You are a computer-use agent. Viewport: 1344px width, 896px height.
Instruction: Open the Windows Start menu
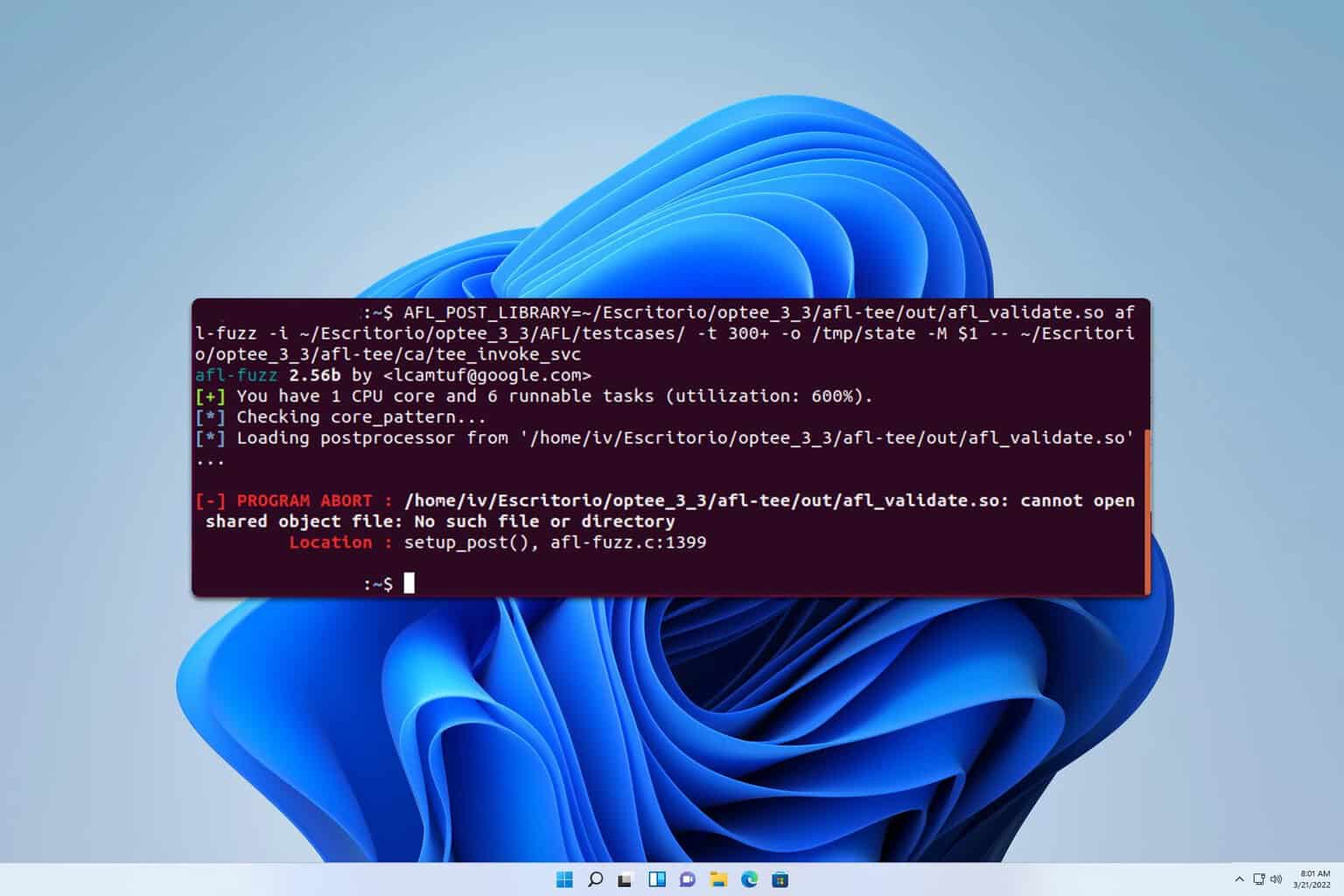pyautogui.click(x=564, y=879)
